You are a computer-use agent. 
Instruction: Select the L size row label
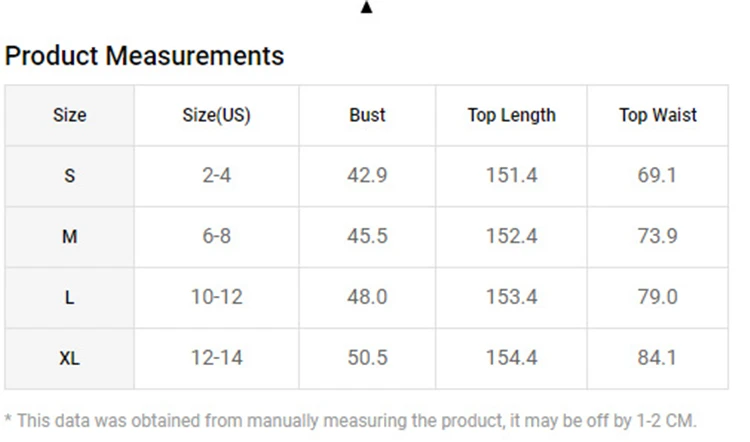(70, 298)
